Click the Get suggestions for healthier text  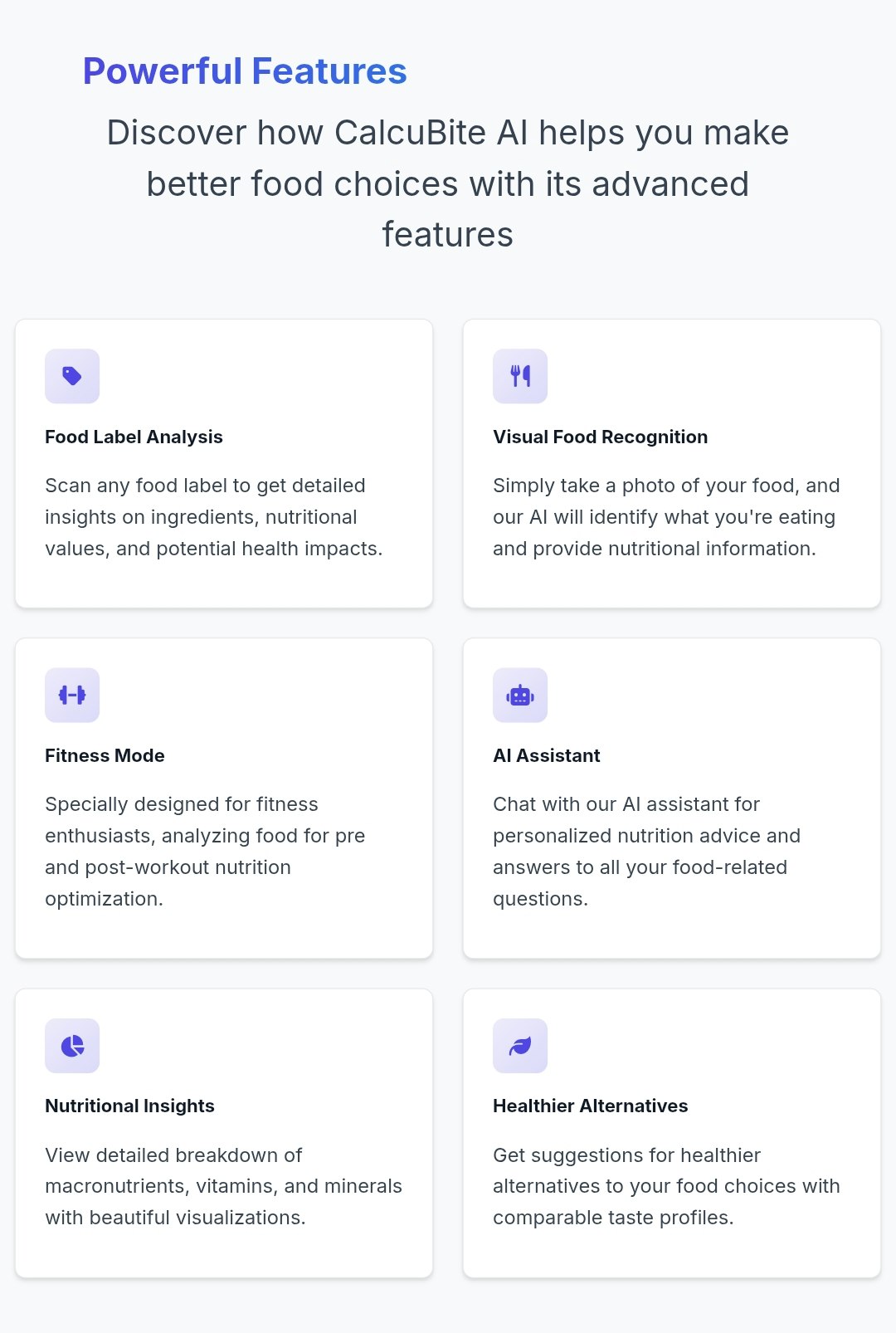[x=666, y=1186]
